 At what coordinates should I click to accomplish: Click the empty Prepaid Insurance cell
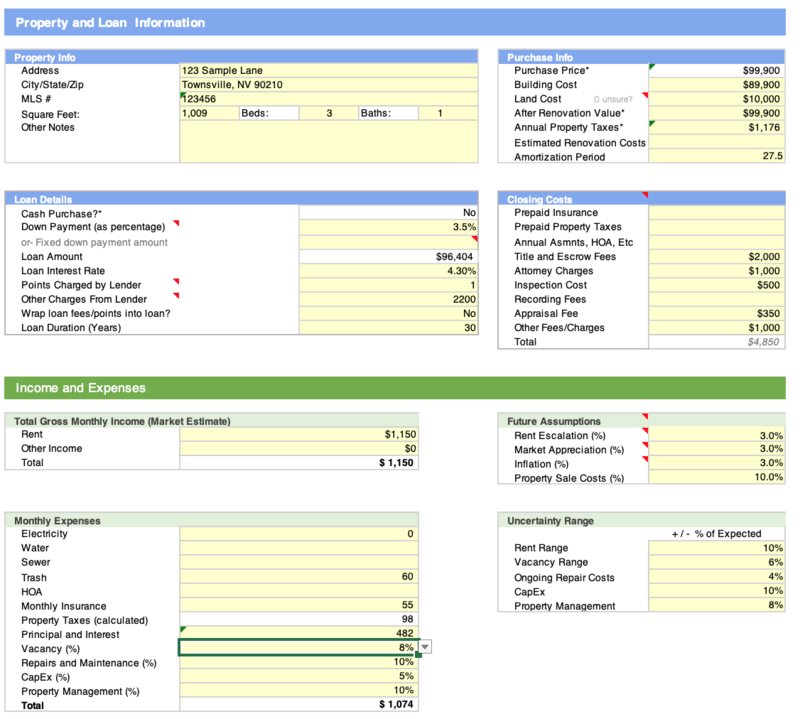tap(716, 213)
